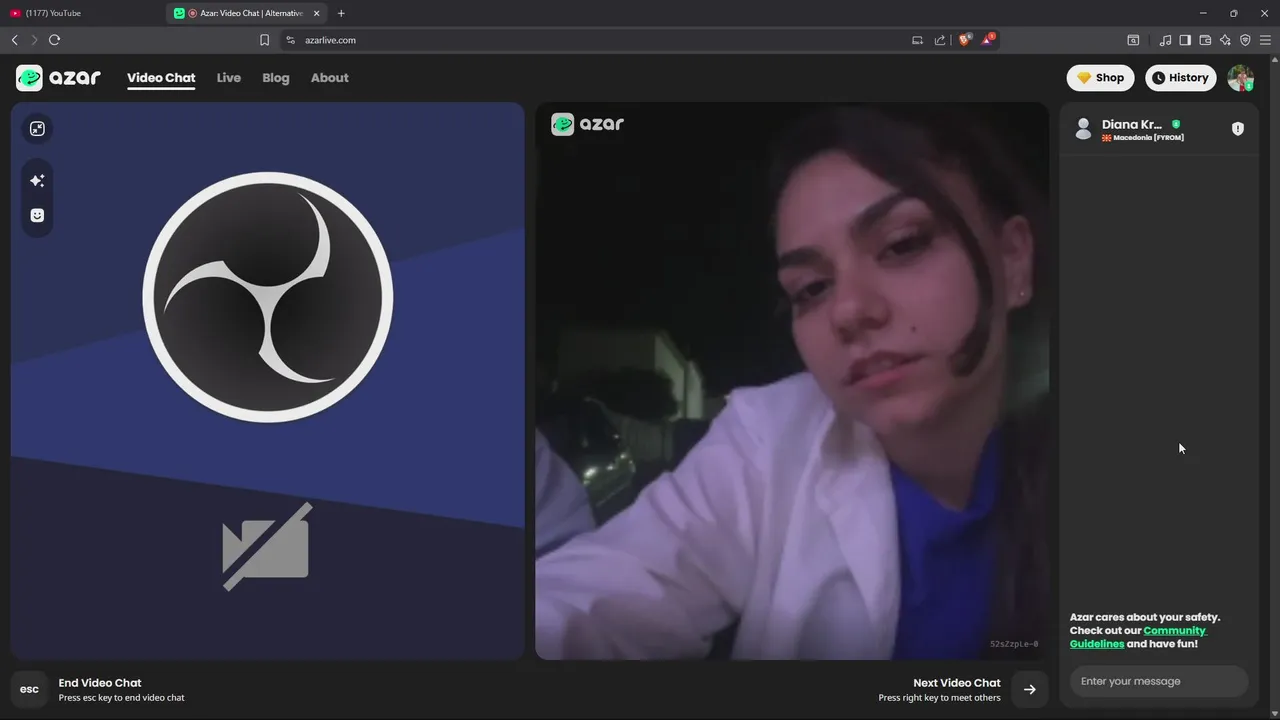Click the camera disabled icon
Image resolution: width=1280 pixels, height=720 pixels.
click(x=266, y=547)
